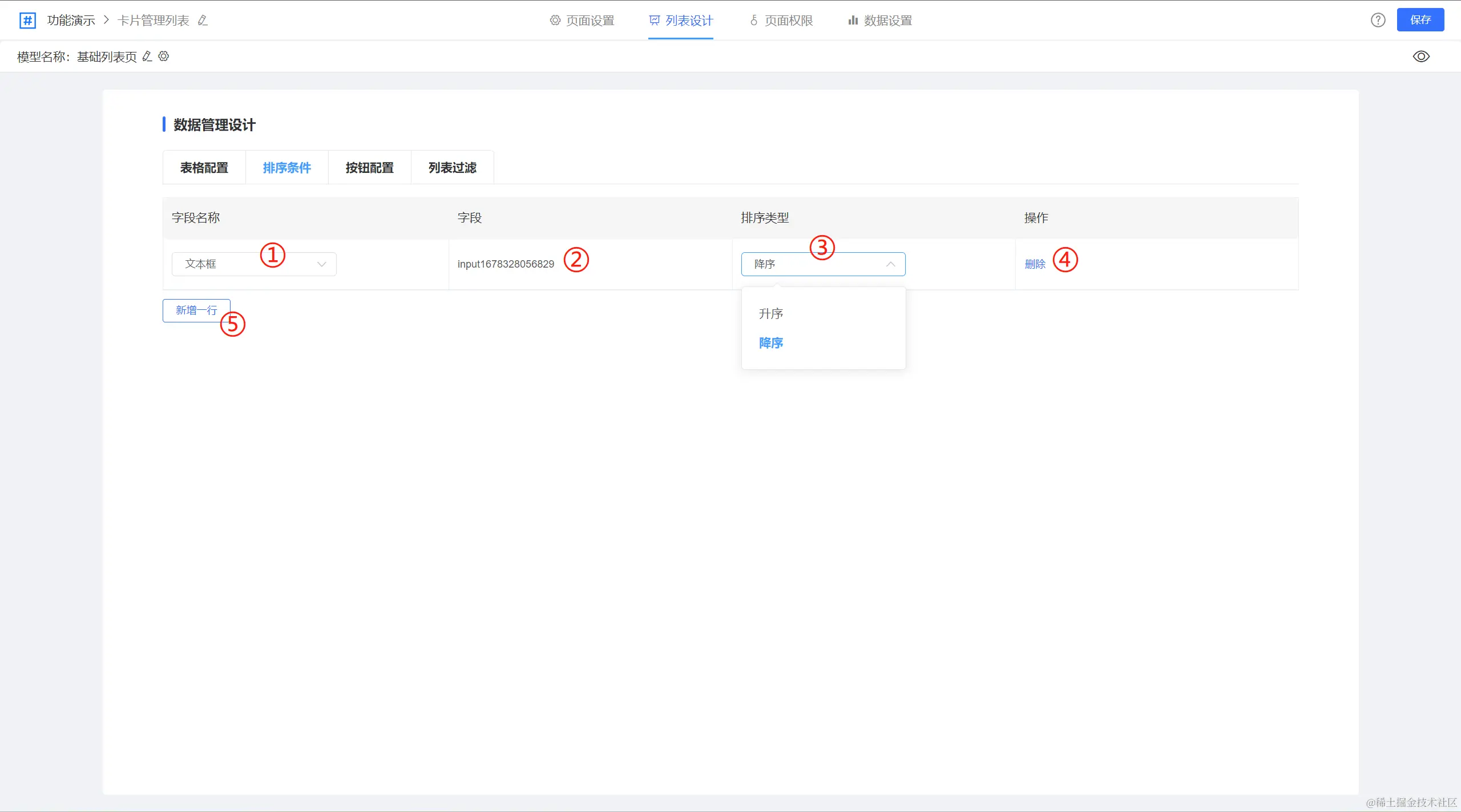The height and width of the screenshot is (812, 1461).
Task: Click the help question mark icon
Action: point(1378,20)
